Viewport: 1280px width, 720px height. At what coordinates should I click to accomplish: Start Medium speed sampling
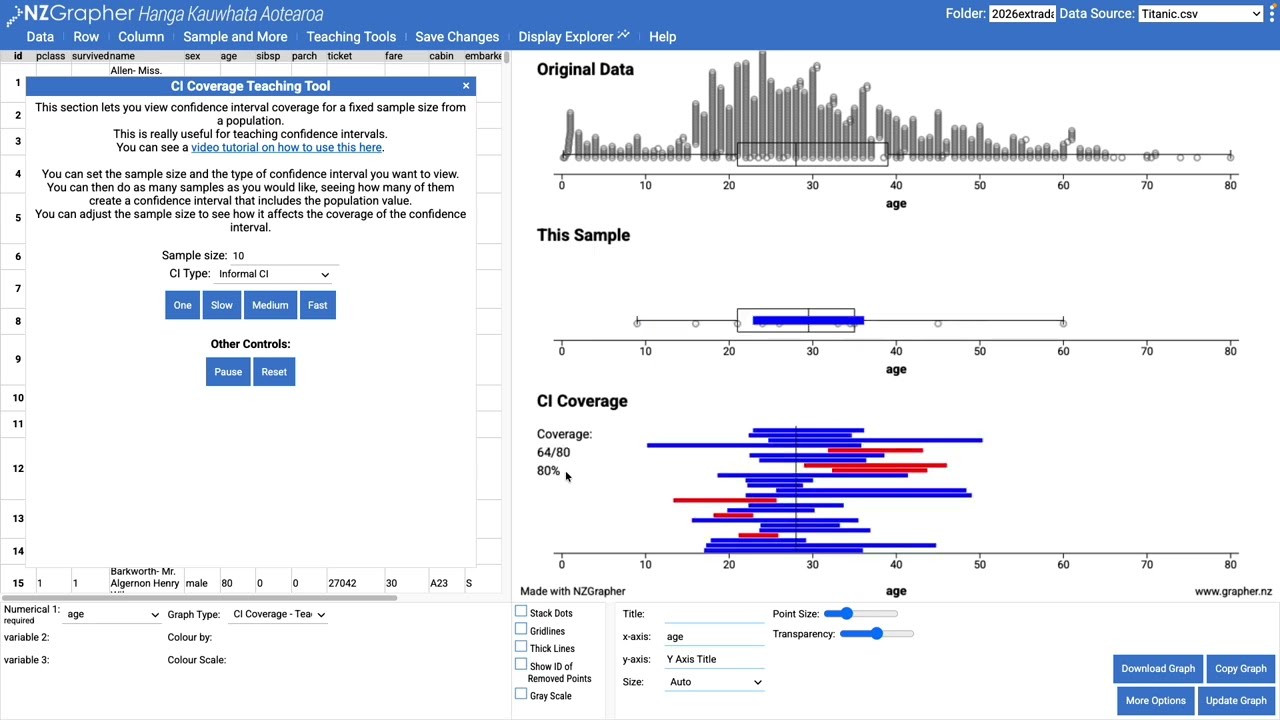coord(270,305)
